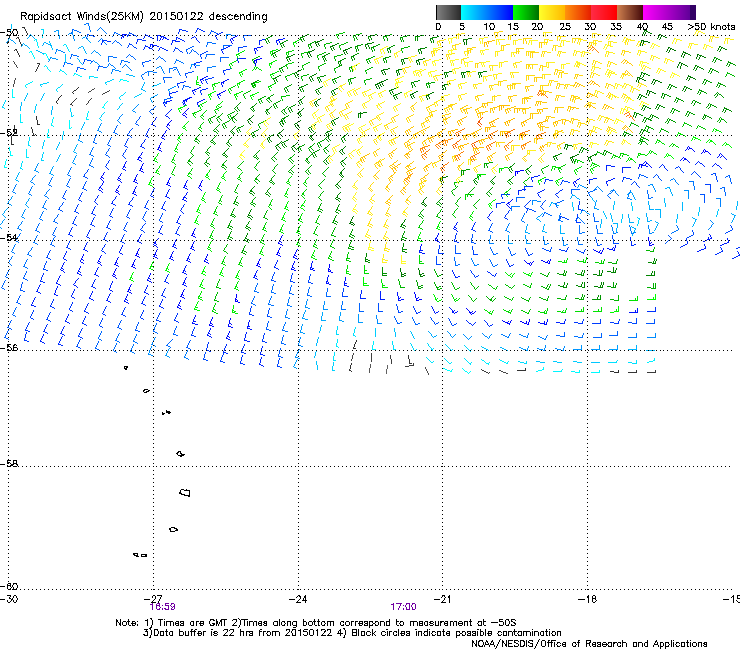Click the 'Times are GMT' note line

316,623
